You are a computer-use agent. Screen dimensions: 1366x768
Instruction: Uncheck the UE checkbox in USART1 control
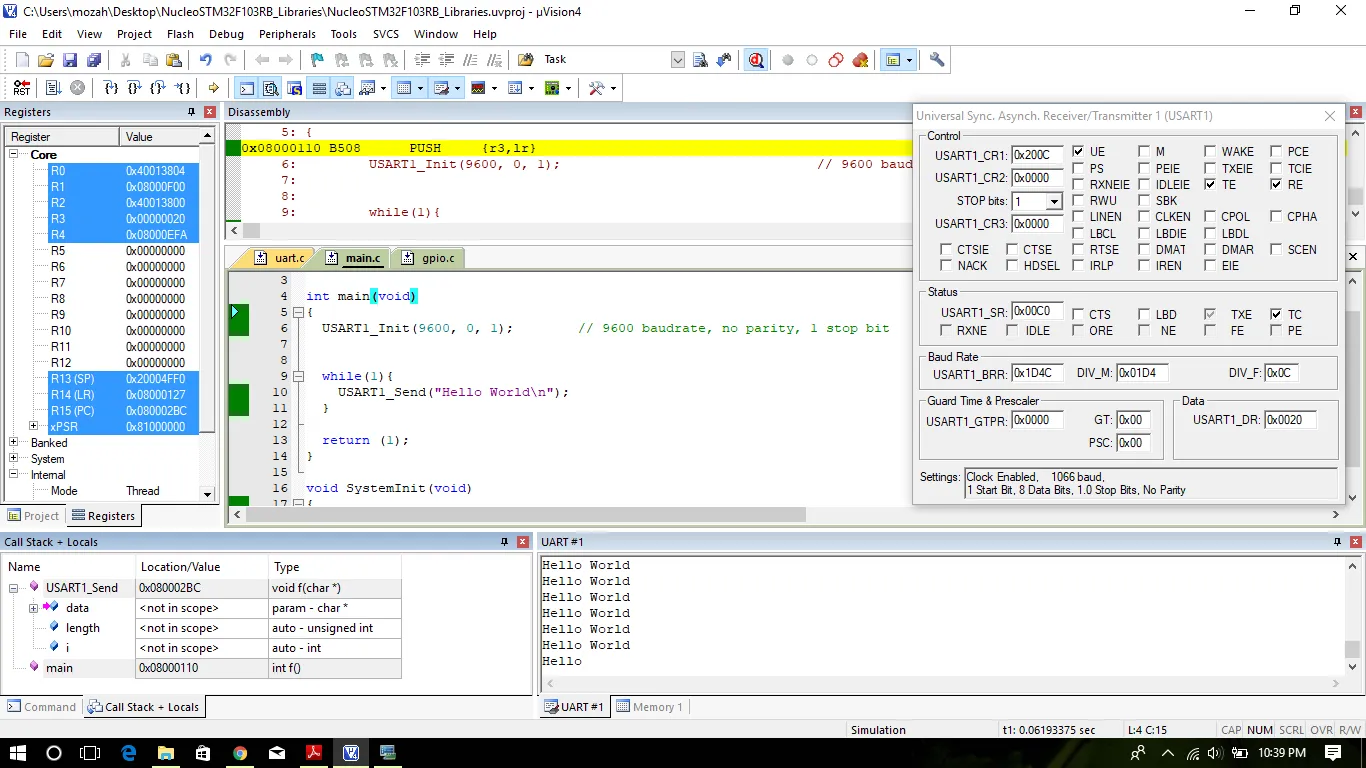pyautogui.click(x=1078, y=152)
